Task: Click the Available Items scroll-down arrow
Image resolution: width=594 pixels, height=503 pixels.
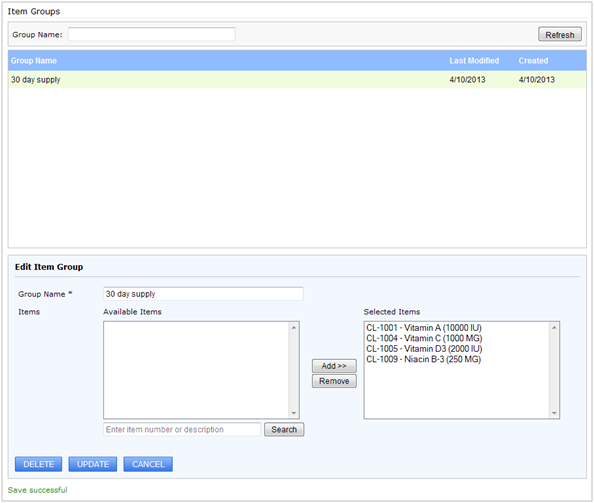Action: click(294, 413)
